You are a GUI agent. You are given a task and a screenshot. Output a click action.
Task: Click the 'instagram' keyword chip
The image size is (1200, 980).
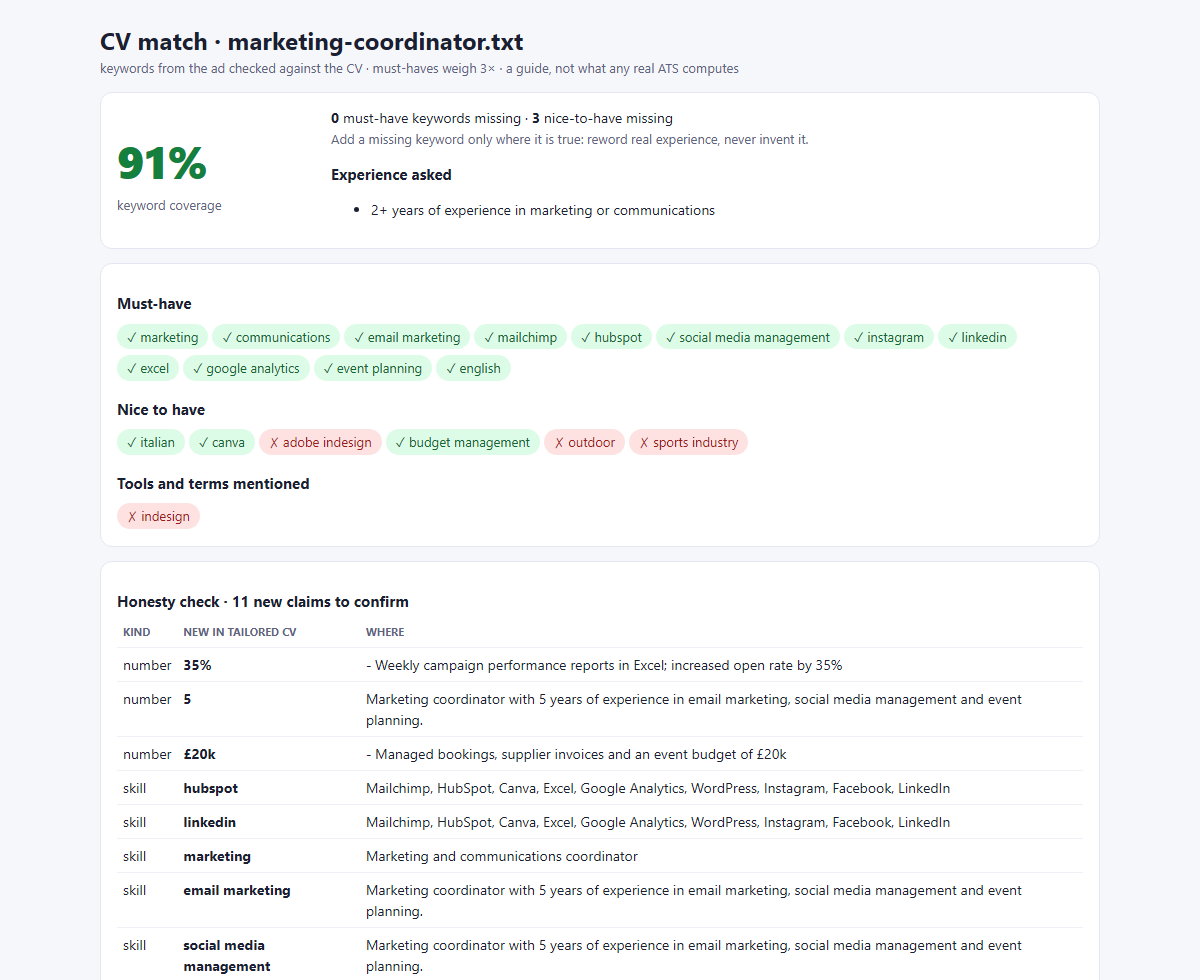[889, 337]
